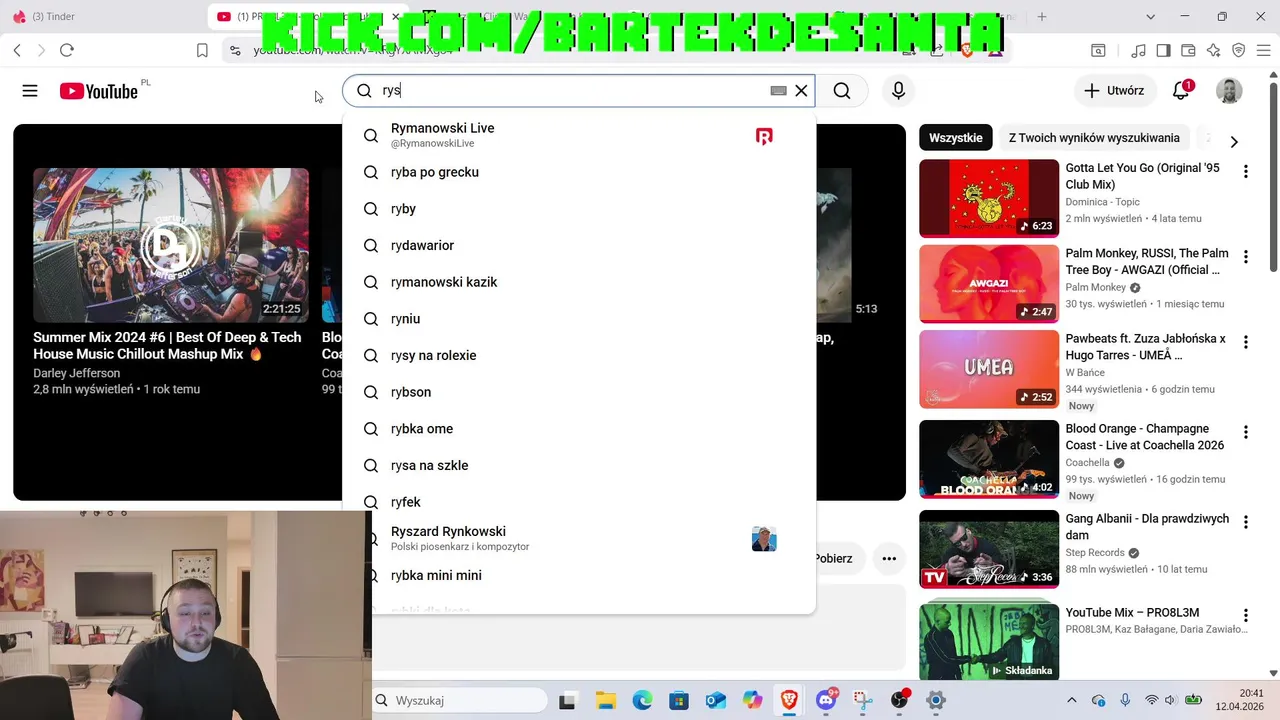Open the new browser tab button
The height and width of the screenshot is (720, 1280).
click(1042, 17)
